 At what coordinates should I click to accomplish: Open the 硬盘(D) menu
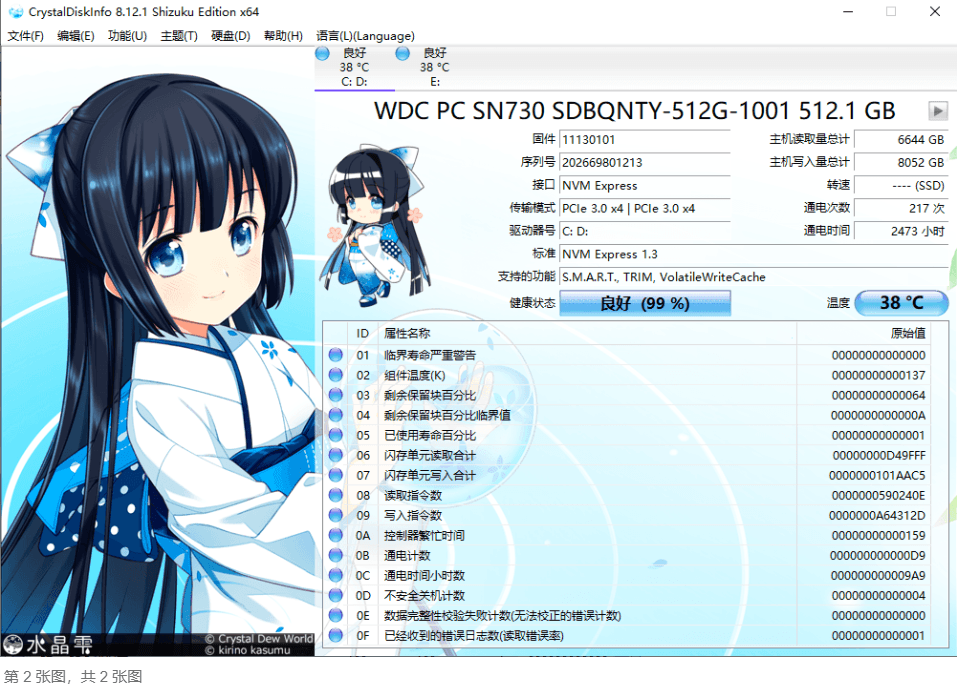[x=231, y=36]
